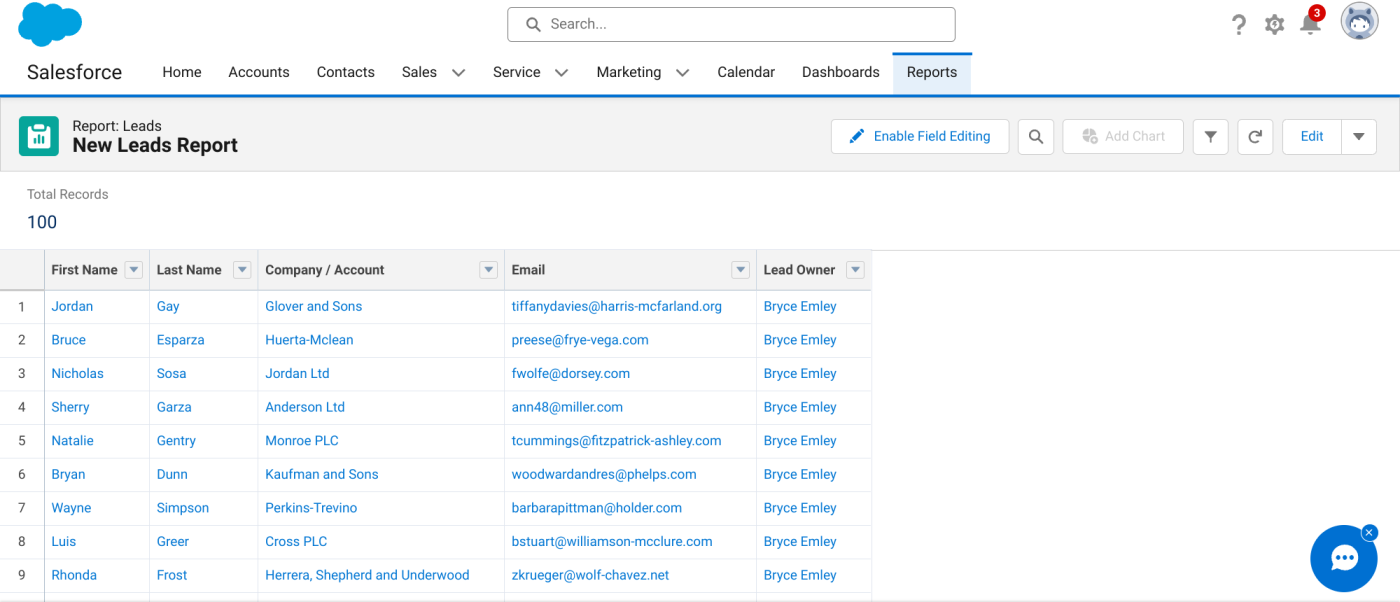Screen dimensions: 1400x602
Task: Open Lead Owner column dropdown arrow
Action: [855, 270]
